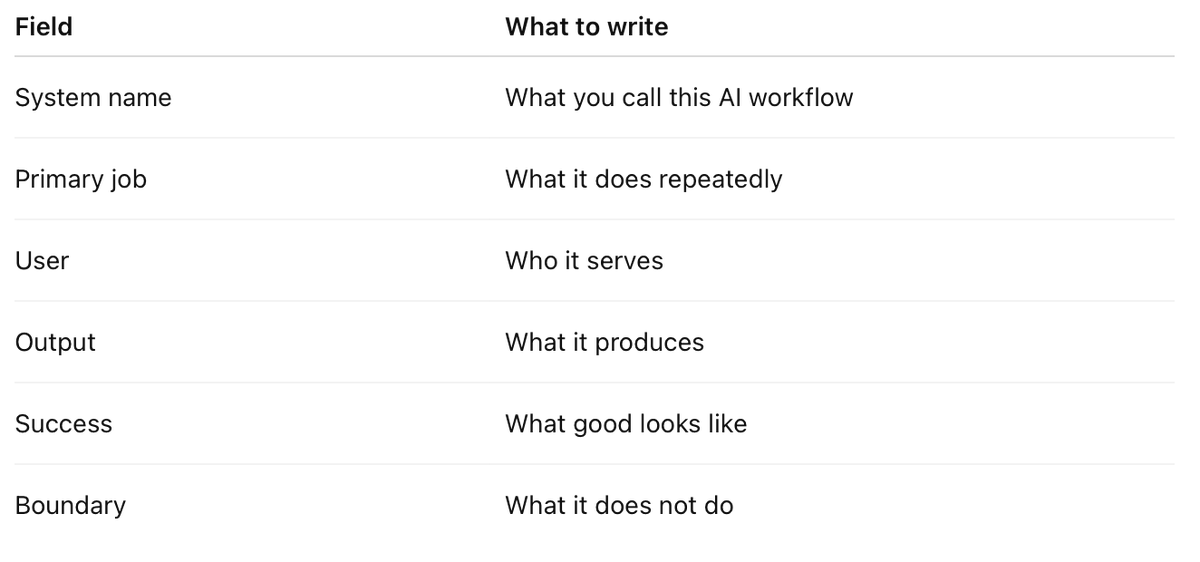The width and height of the screenshot is (1200, 562).
Task: Select the 'Boundary' field cell
Action: coord(70,505)
